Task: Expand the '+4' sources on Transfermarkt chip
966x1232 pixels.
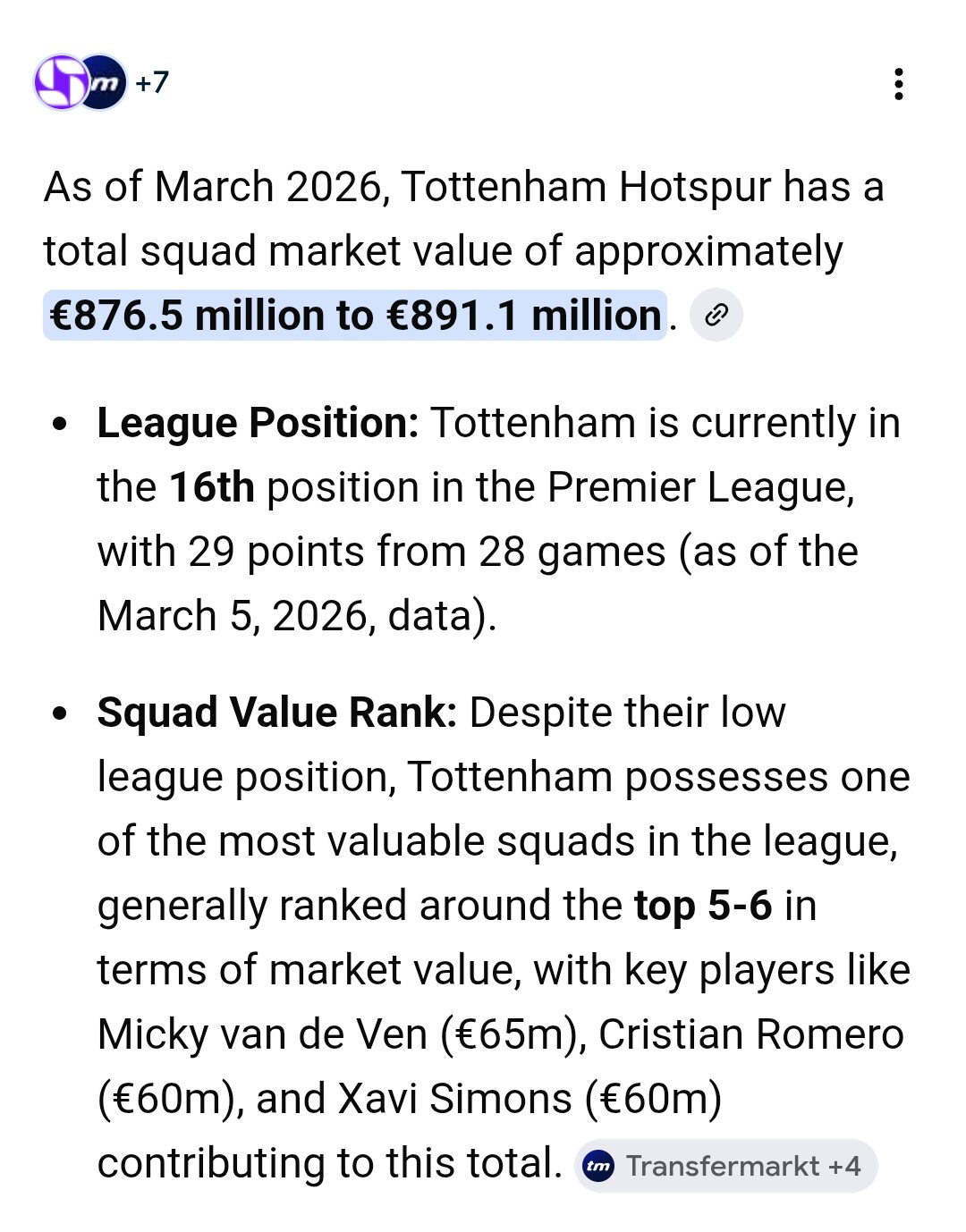Action: tap(844, 1166)
